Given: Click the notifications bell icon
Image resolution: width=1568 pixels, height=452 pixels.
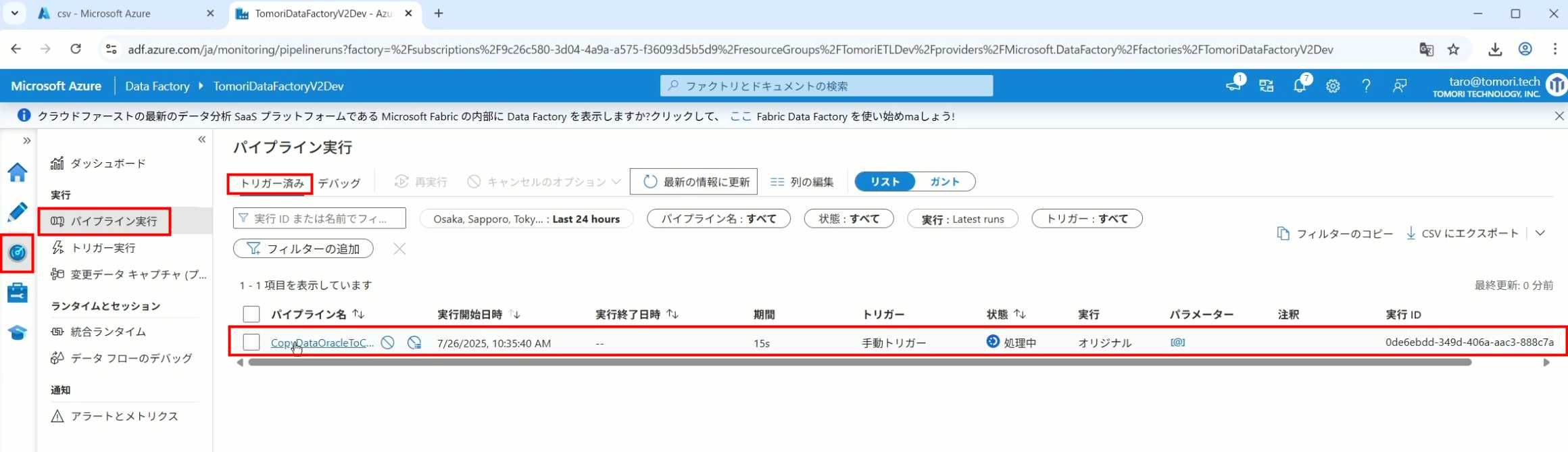Looking at the screenshot, I should click(x=1299, y=86).
